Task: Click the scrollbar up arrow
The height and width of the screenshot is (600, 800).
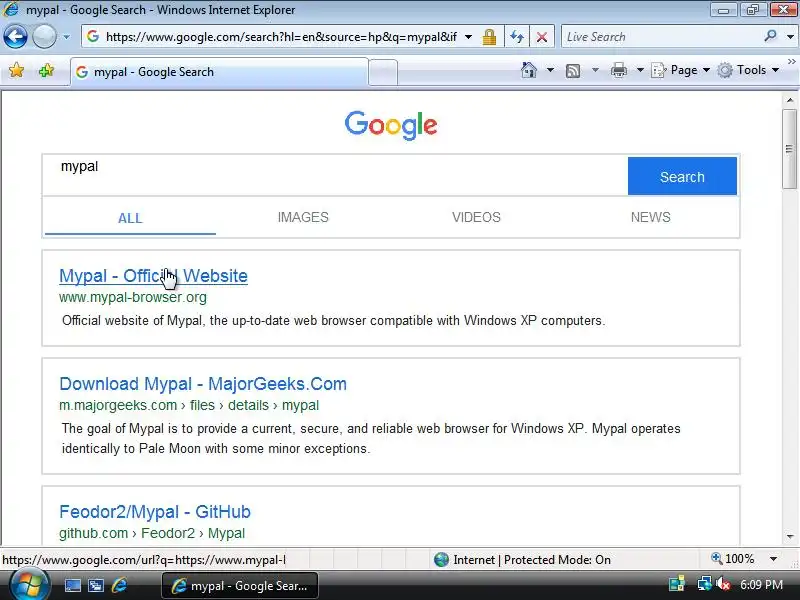Action: point(790,100)
